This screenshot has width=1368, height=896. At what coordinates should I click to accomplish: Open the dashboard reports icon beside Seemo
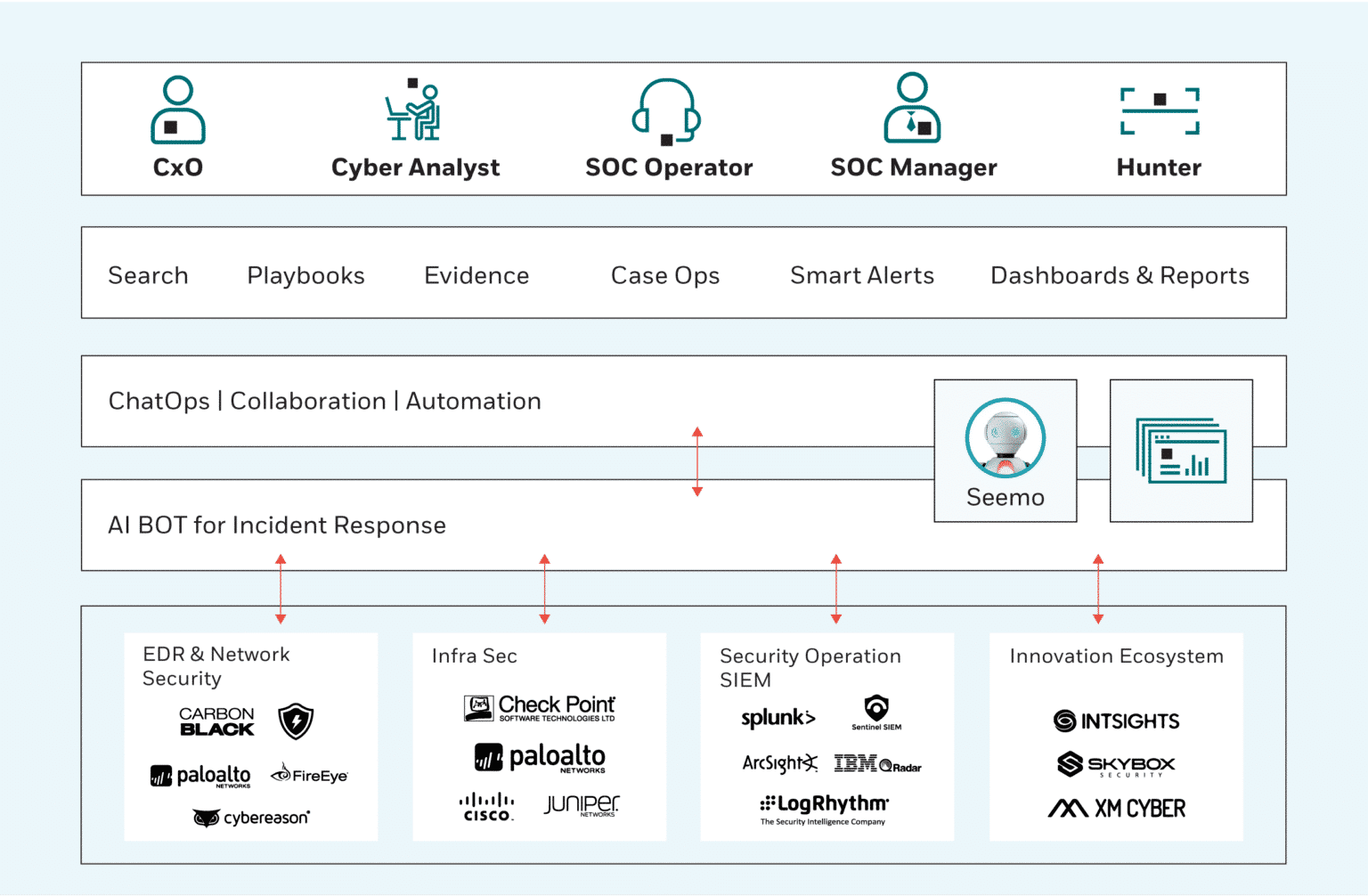tap(1181, 451)
